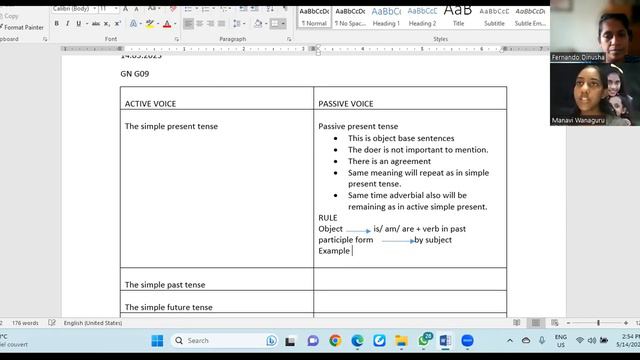
Task: Open the Paragraph dialog launcher
Action: (289, 39)
